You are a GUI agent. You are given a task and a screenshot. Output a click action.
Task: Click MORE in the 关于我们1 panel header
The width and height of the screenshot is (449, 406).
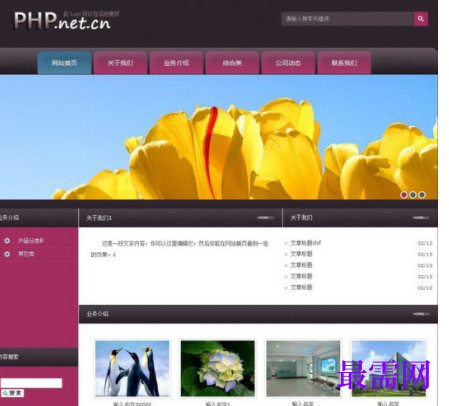click(265, 218)
